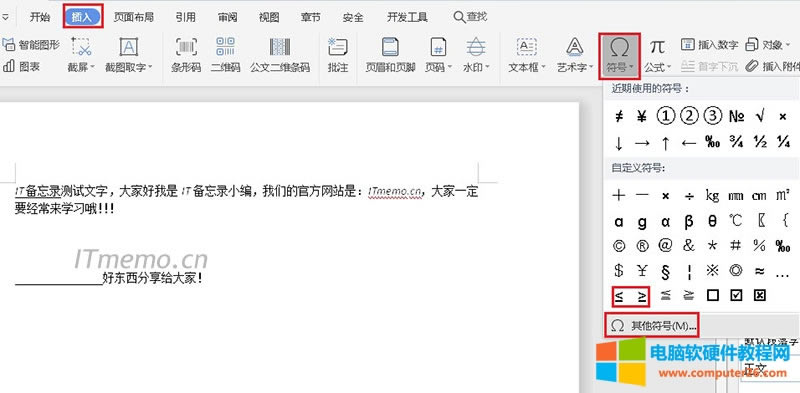The height and width of the screenshot is (393, 800).
Task: Insert the ¥ symbol from recent symbols
Action: click(x=642, y=116)
